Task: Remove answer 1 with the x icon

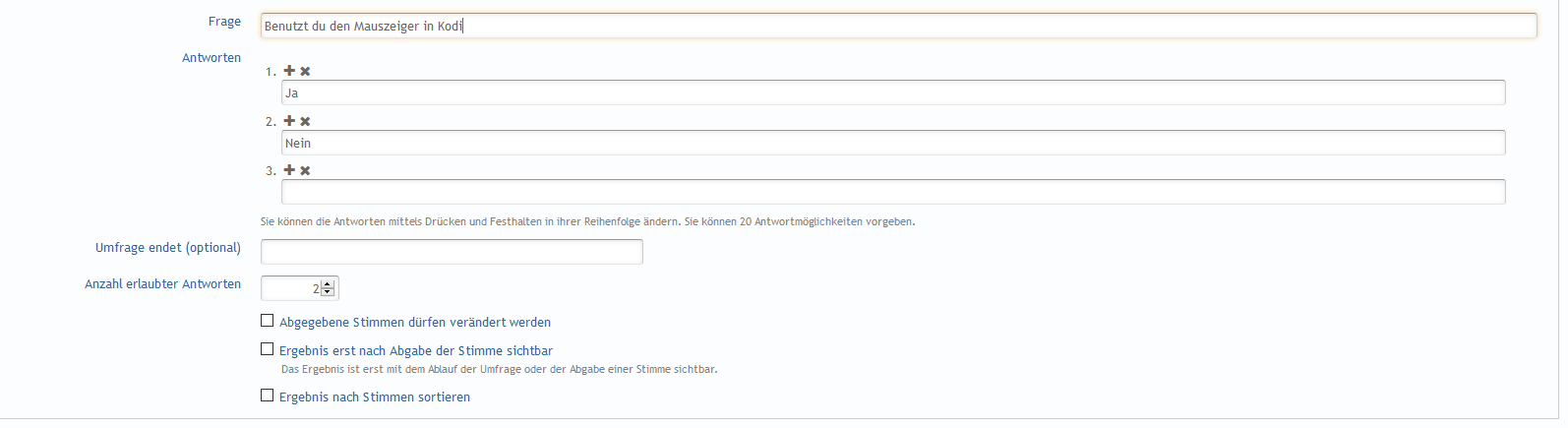Action: (305, 71)
